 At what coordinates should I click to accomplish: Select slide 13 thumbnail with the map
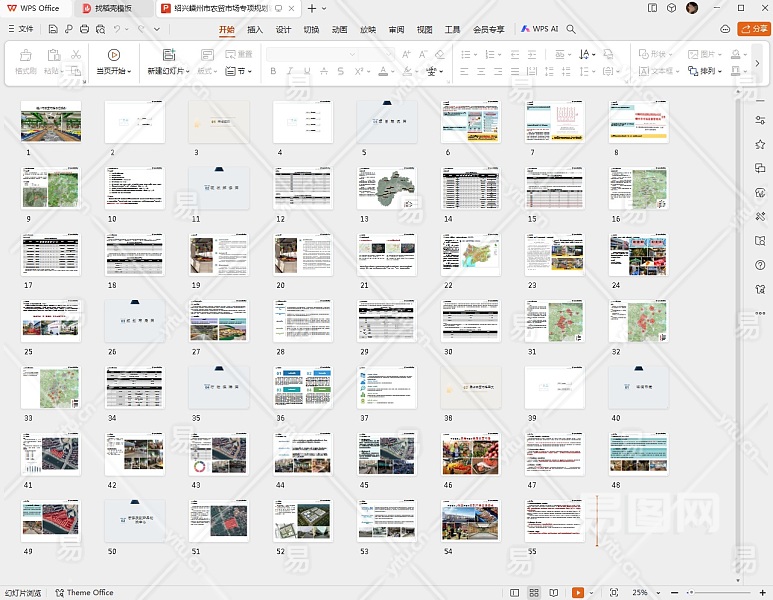386,187
